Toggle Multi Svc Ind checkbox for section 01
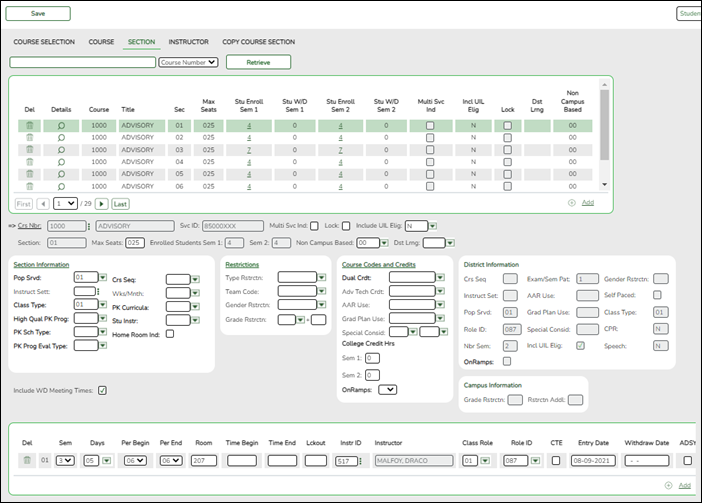 430,126
